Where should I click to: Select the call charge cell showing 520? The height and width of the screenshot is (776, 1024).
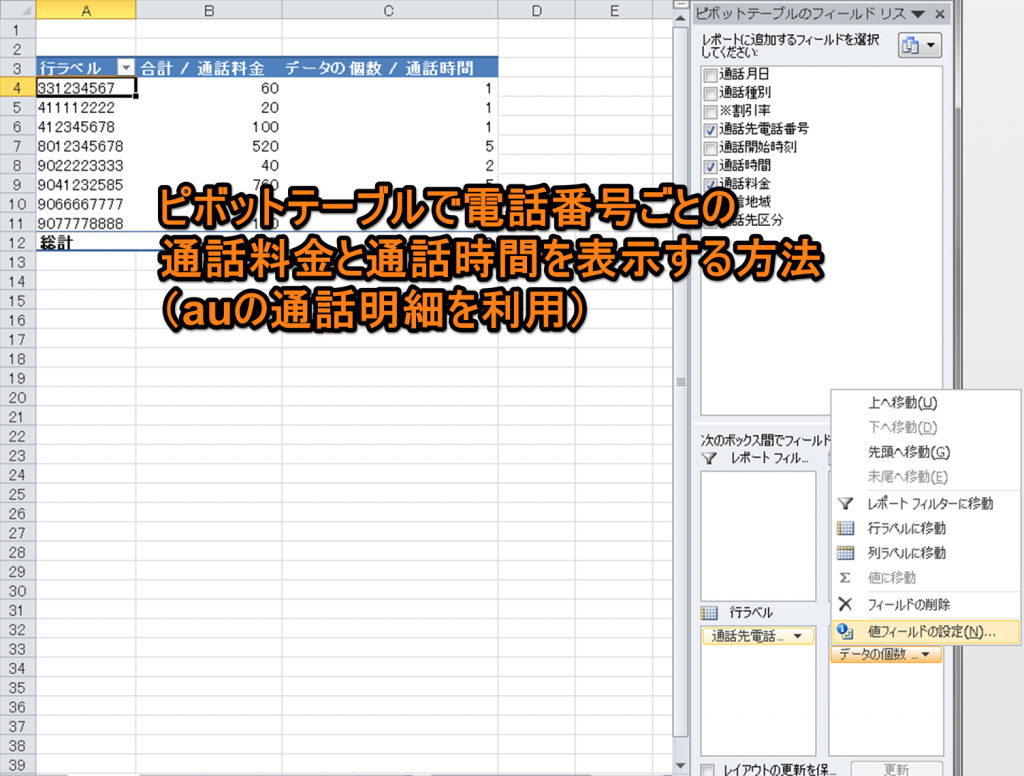tap(209, 146)
